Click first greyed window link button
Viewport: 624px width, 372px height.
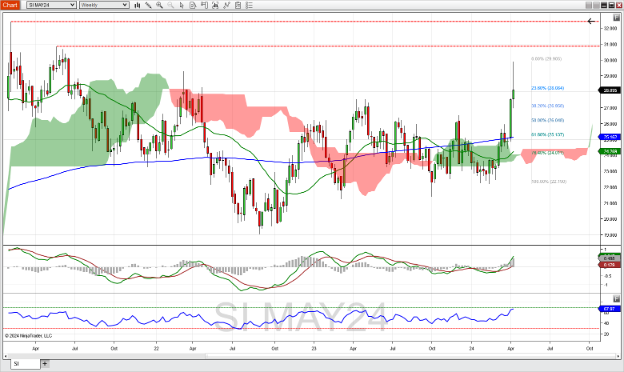pos(589,5)
